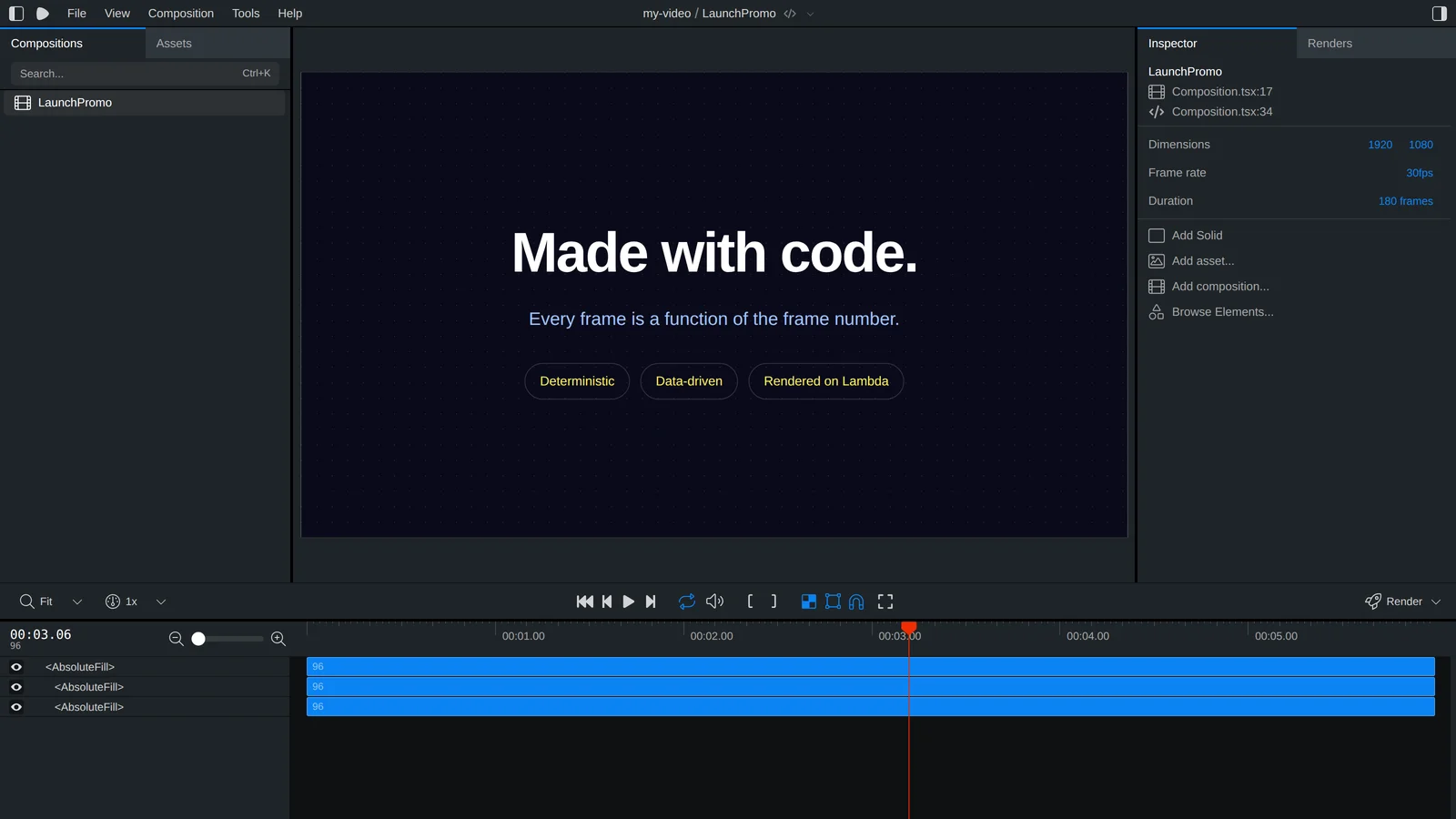Open the File menu
This screenshot has width=1456, height=819.
point(76,14)
